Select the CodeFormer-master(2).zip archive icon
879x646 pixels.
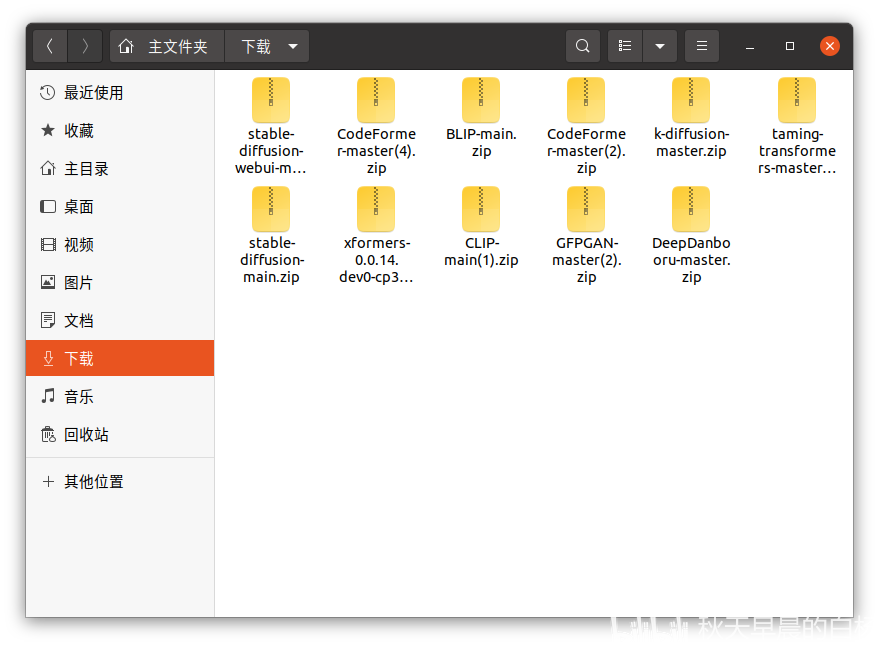586,100
